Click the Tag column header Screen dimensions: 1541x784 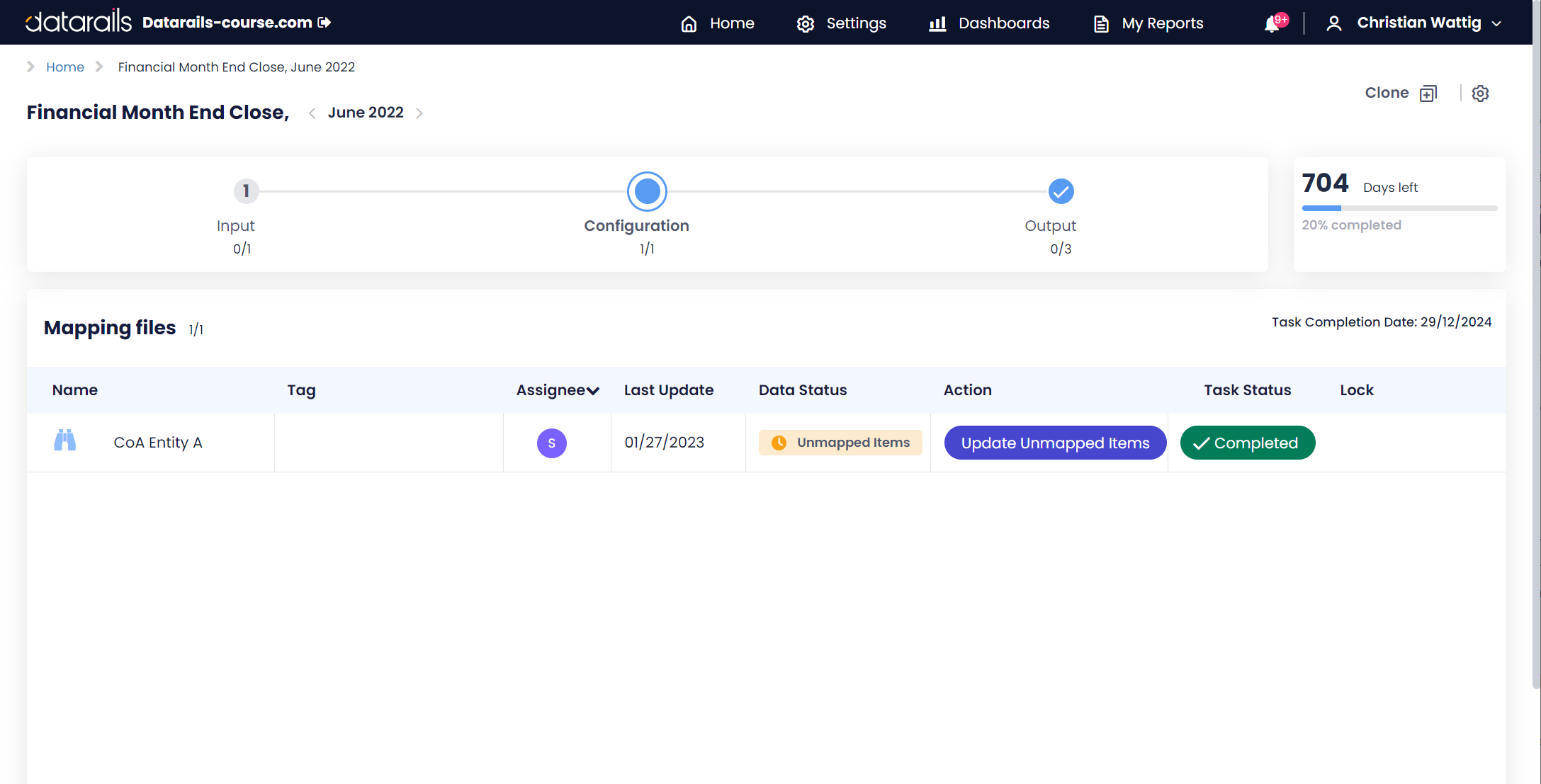click(x=301, y=390)
